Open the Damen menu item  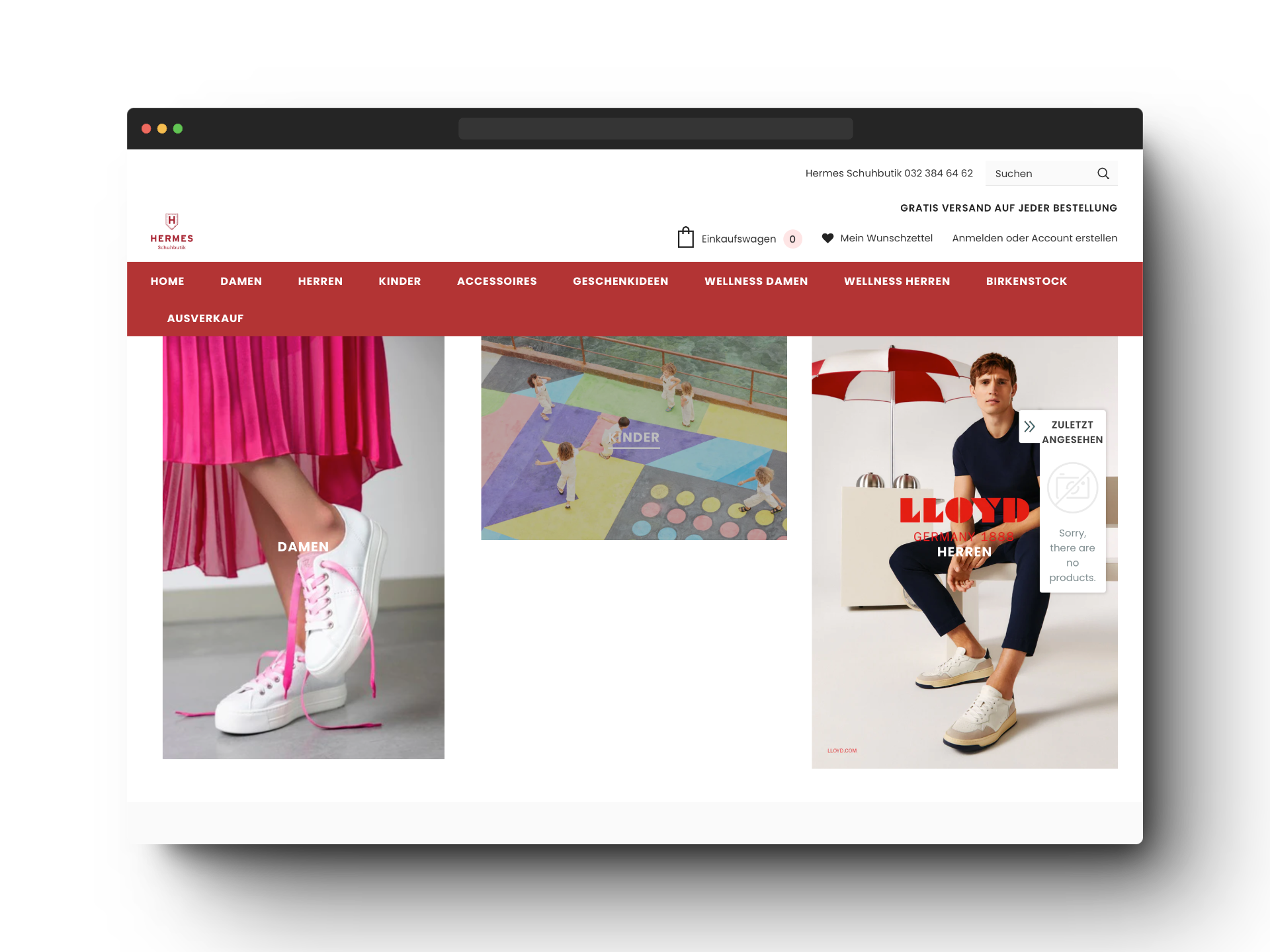[241, 282]
